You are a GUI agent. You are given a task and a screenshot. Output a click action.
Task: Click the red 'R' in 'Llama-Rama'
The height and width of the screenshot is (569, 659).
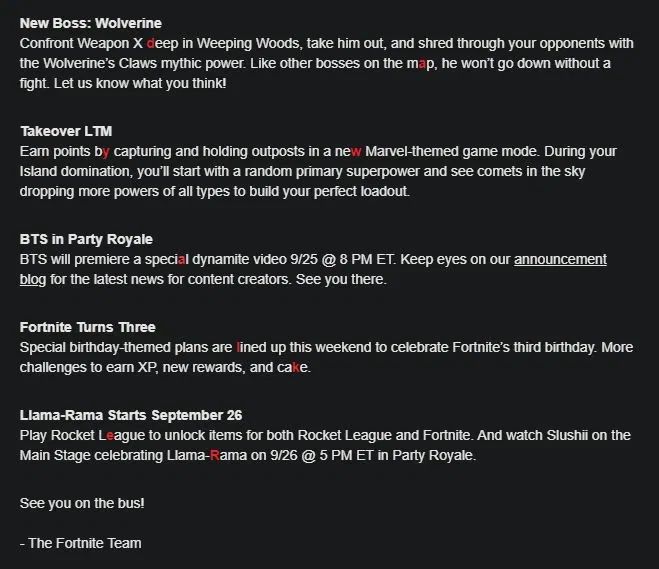(214, 455)
